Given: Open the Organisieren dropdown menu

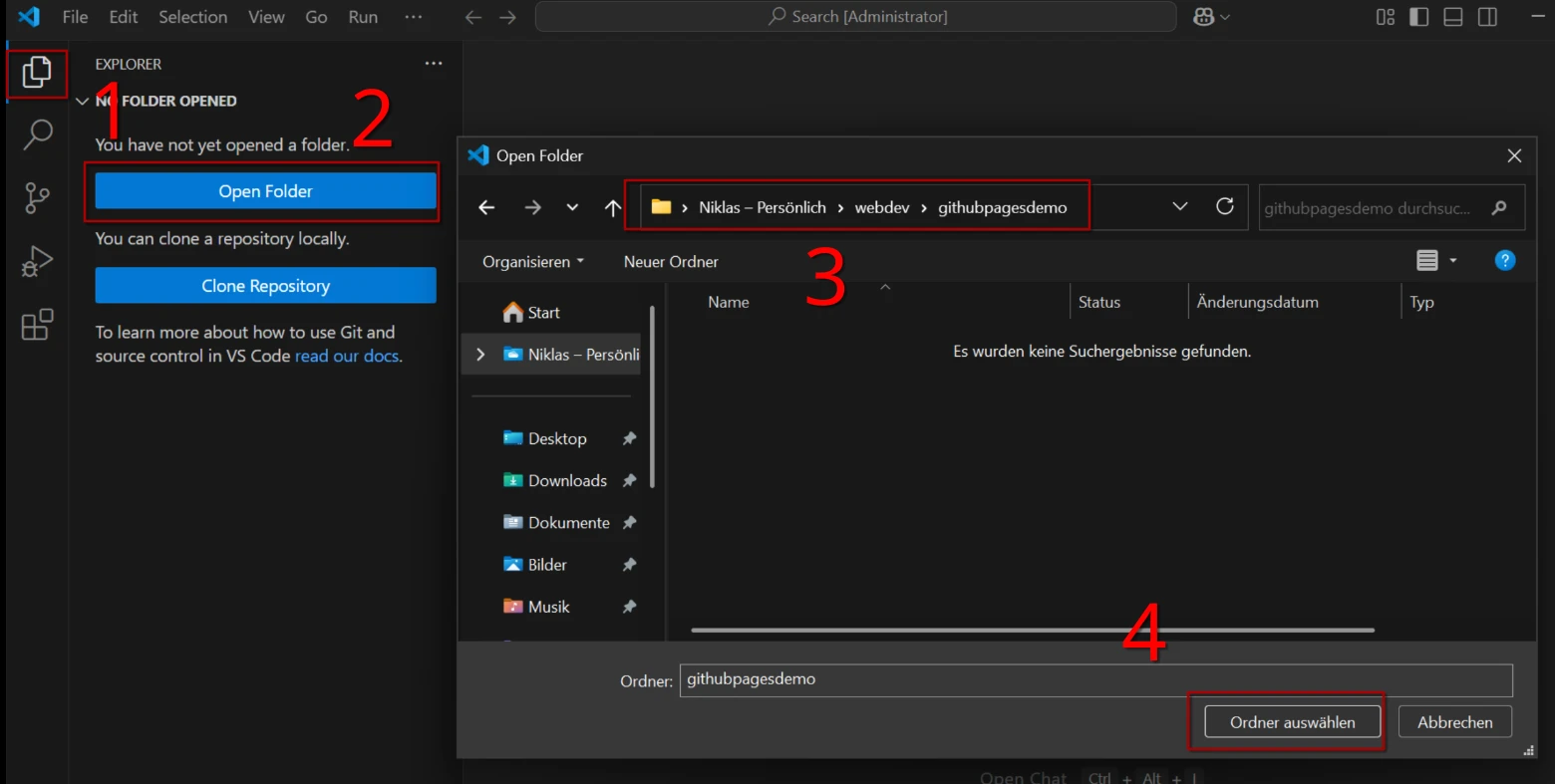Looking at the screenshot, I should (532, 262).
